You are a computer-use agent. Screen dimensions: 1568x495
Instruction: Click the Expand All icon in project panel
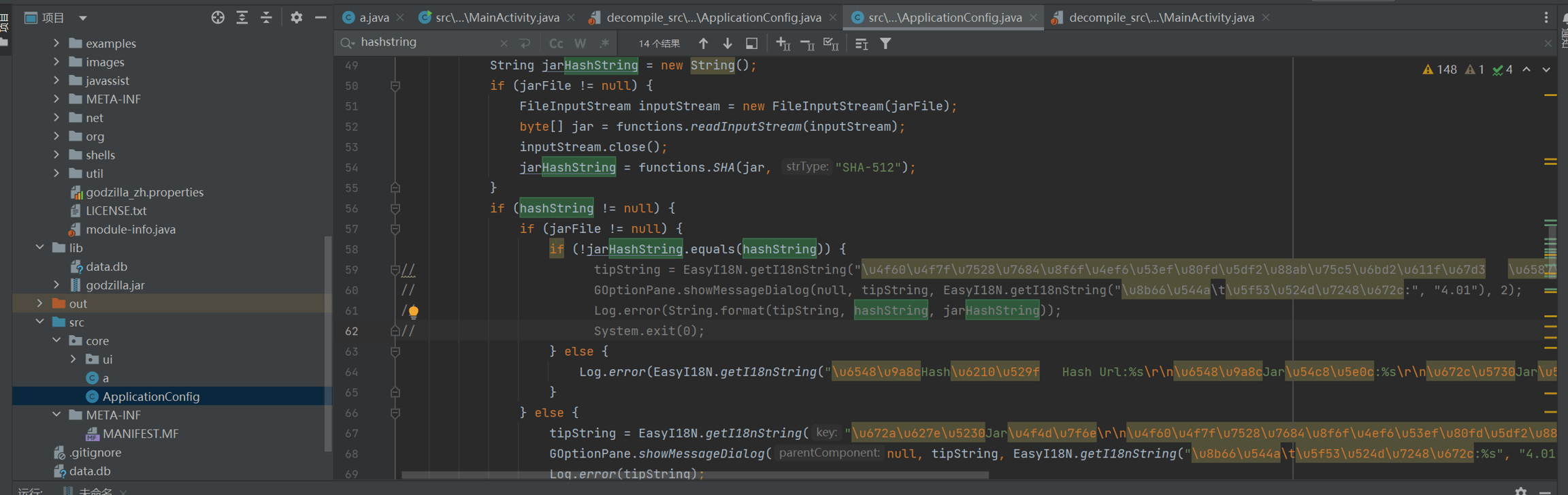[242, 18]
